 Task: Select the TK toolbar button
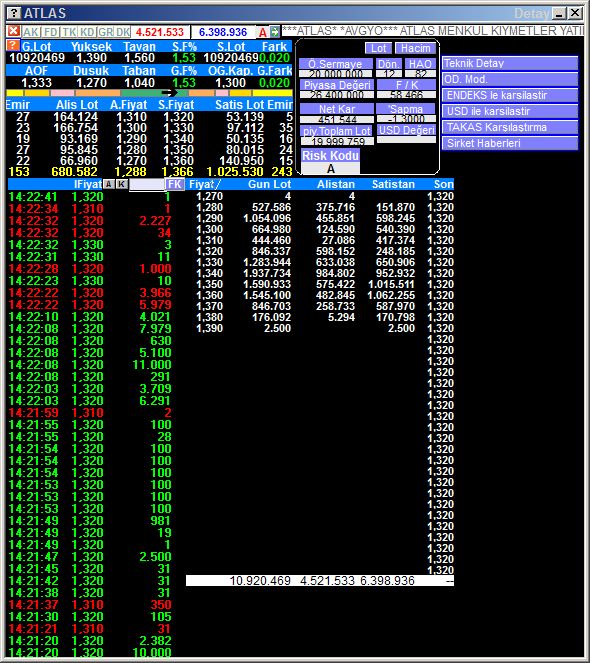tap(69, 32)
